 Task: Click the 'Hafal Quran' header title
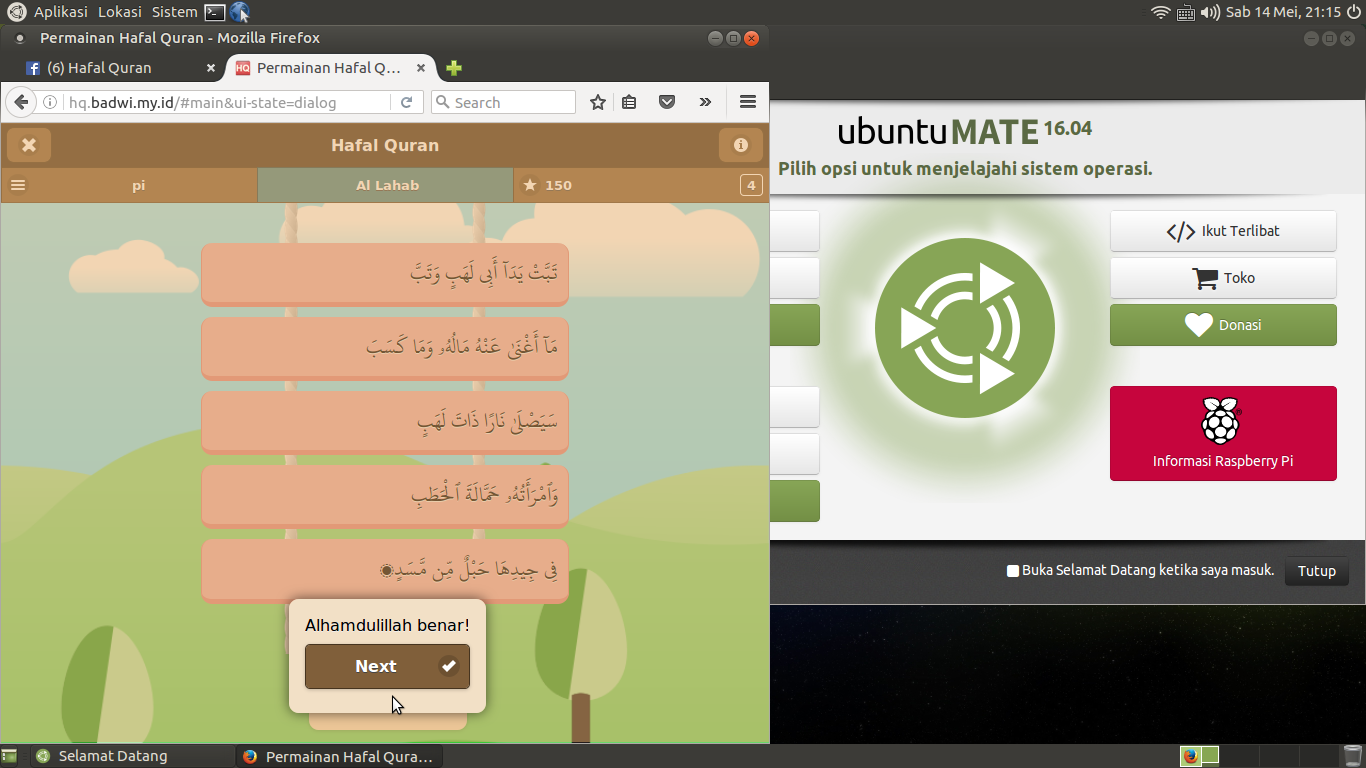(385, 145)
